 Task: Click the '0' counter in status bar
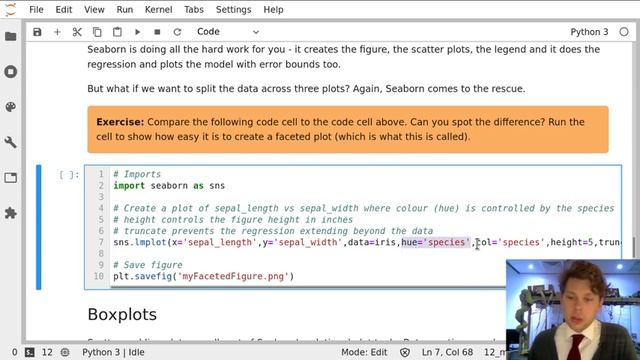pyautogui.click(x=15, y=352)
